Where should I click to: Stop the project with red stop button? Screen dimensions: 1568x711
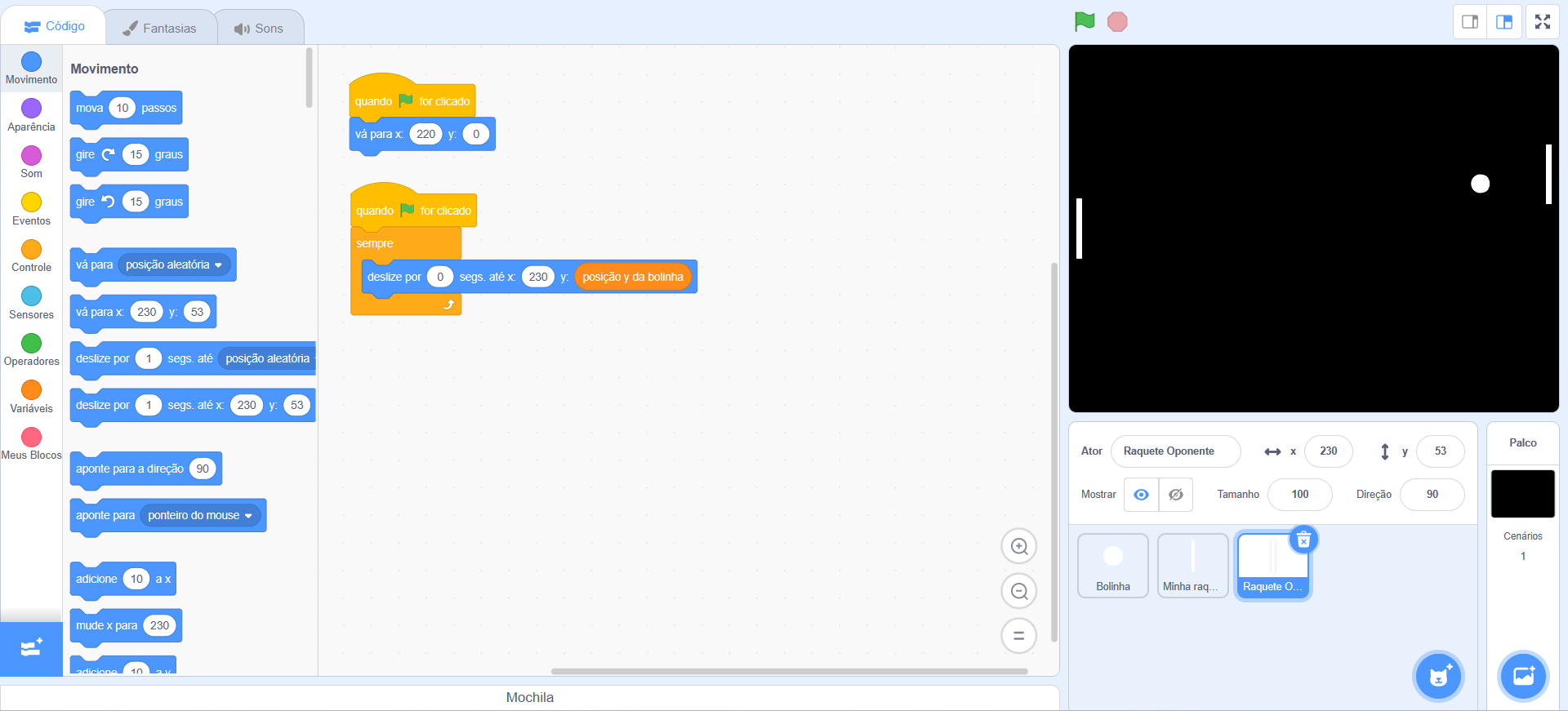coord(1117,22)
